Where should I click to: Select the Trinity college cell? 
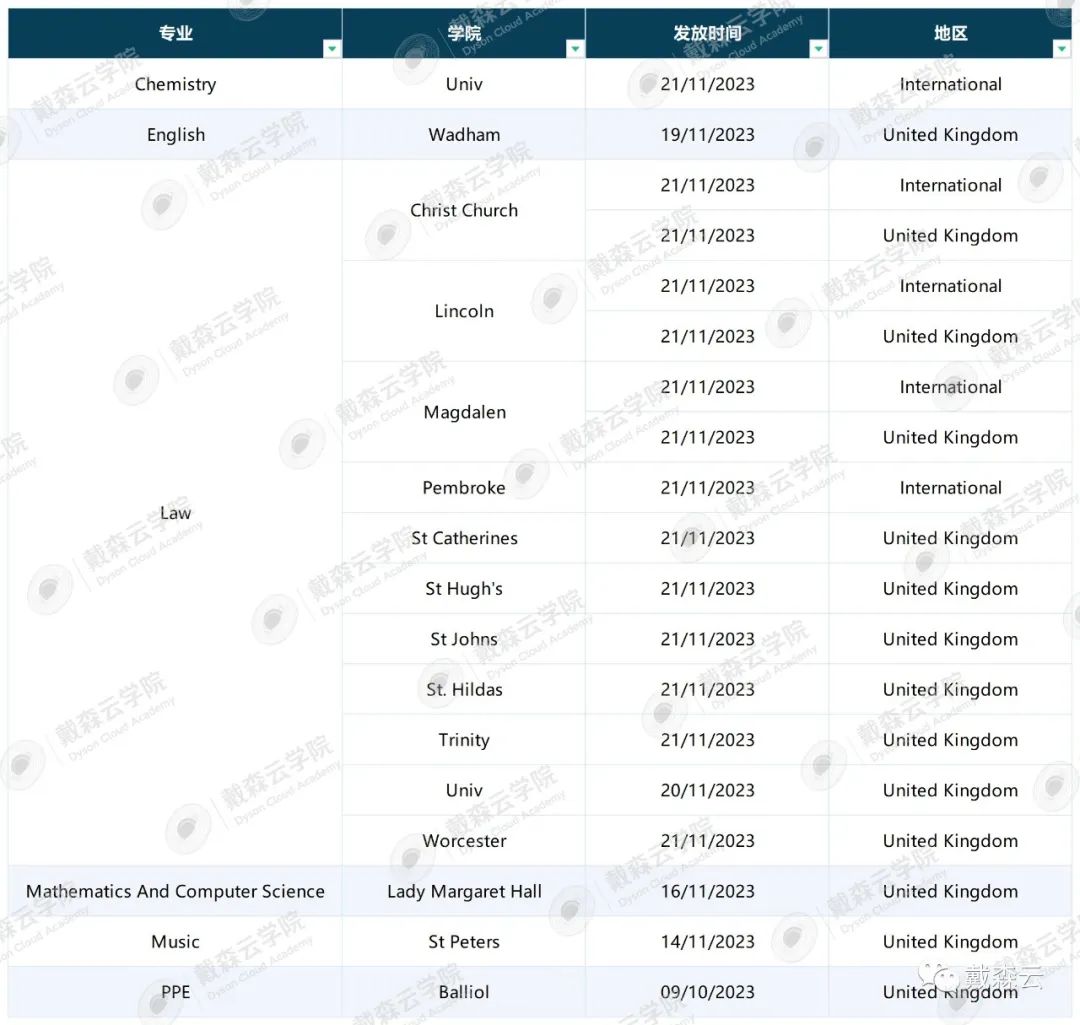point(464,739)
